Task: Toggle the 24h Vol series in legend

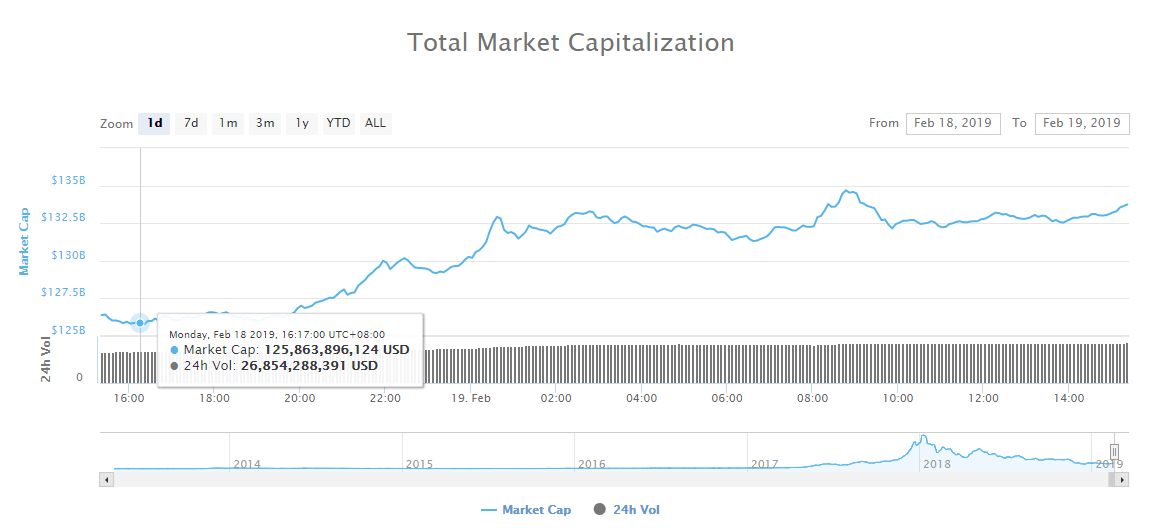Action: (x=636, y=510)
